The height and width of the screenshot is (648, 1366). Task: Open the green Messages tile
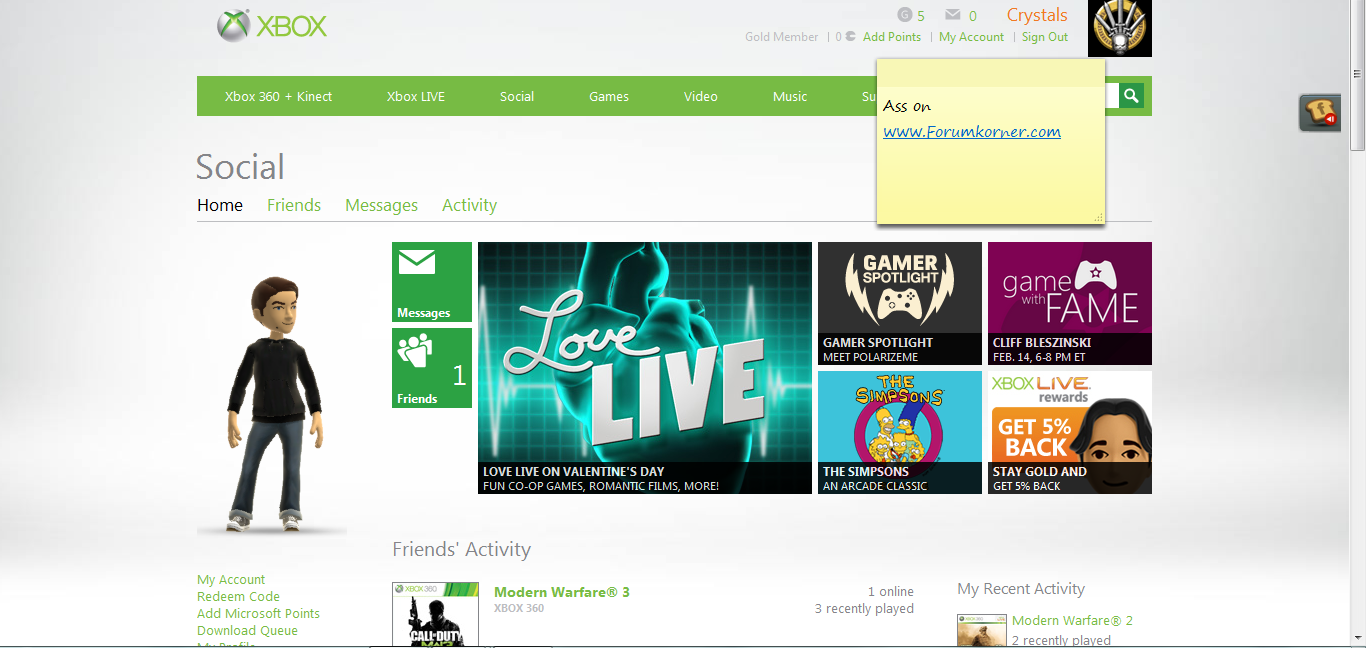click(432, 282)
